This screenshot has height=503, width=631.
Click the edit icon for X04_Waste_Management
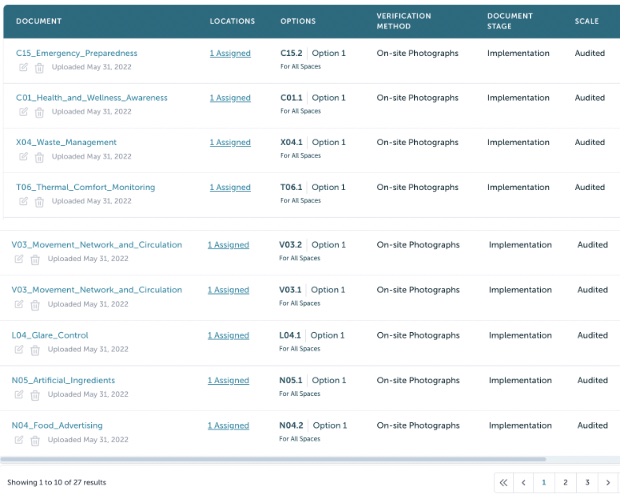(23, 157)
